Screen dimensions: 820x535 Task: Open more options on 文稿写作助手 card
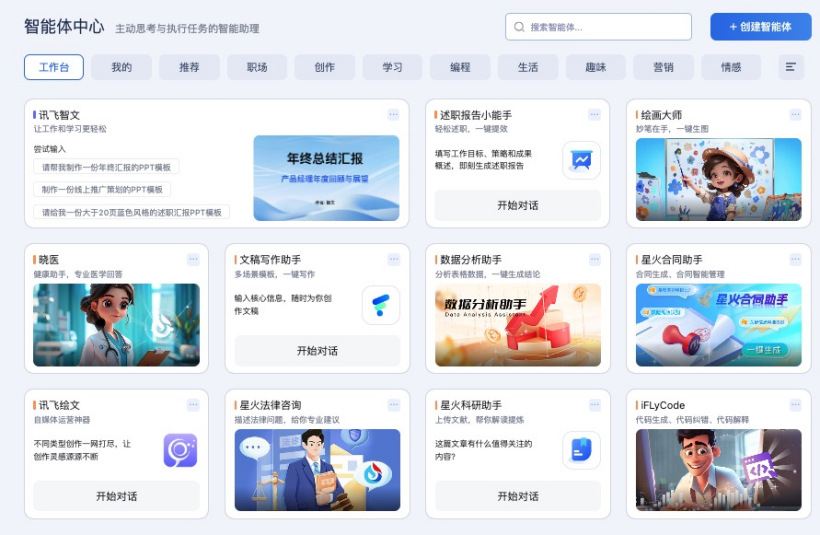(x=393, y=259)
